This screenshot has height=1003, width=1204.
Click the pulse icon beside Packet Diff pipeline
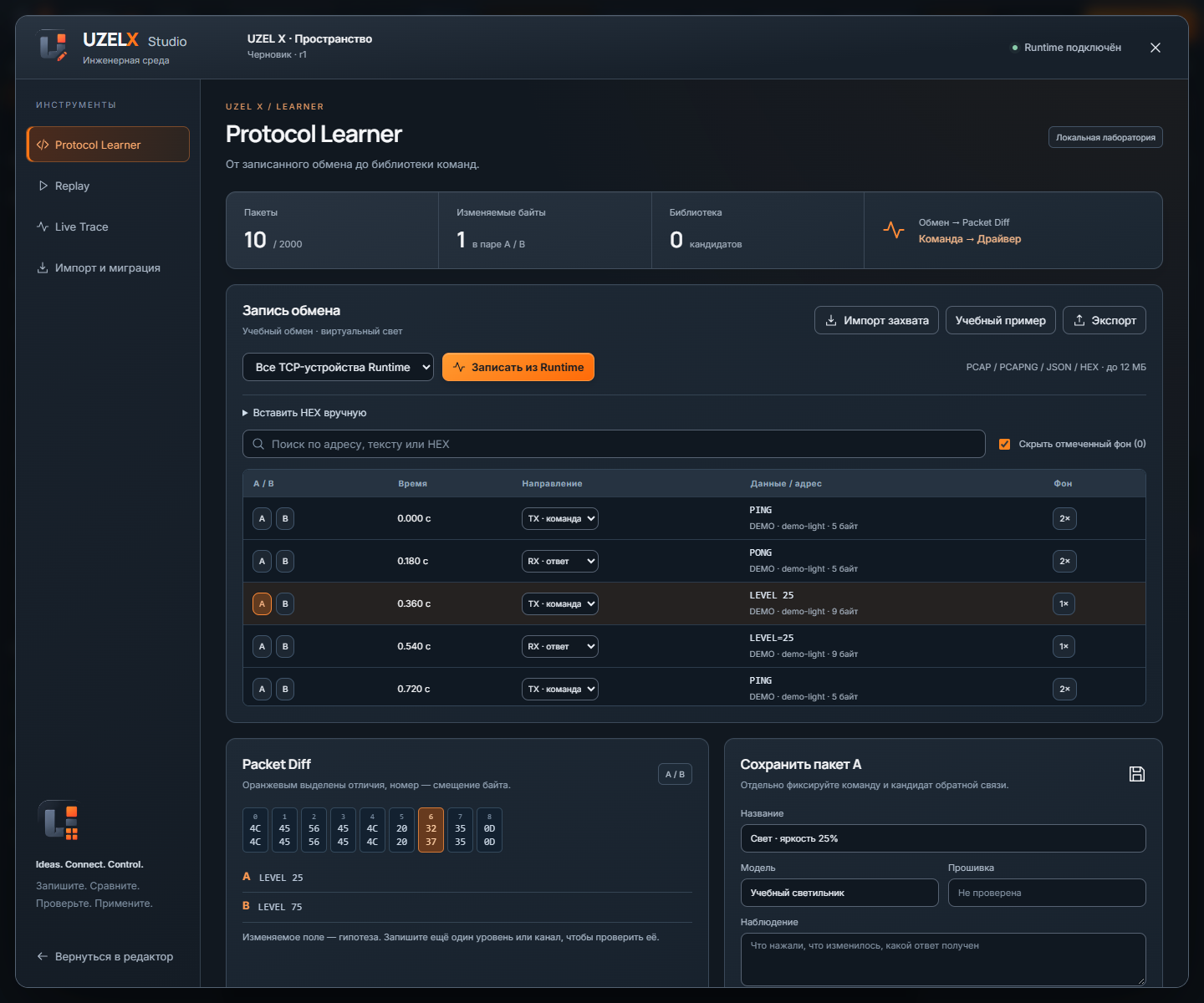tap(894, 230)
